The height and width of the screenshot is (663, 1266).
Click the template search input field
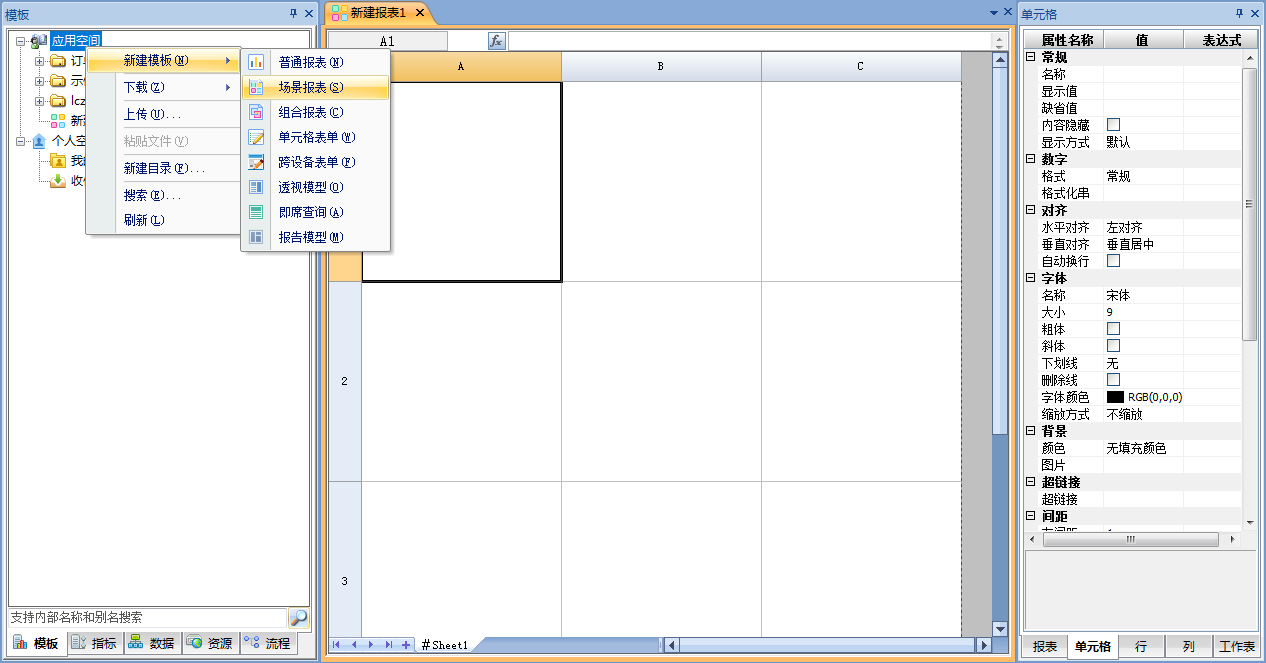coord(146,618)
